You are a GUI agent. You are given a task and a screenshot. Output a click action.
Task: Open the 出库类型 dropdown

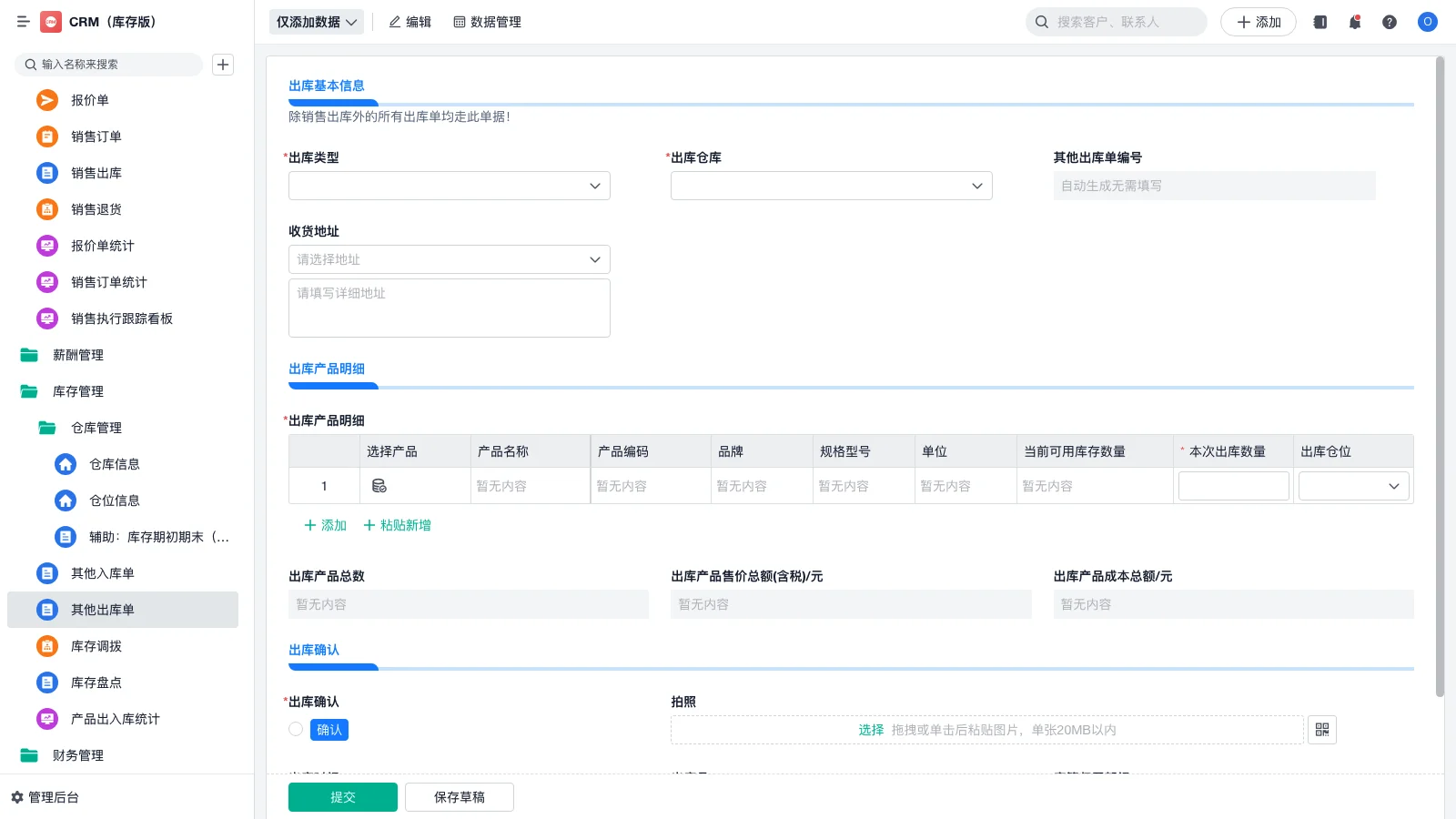449,186
